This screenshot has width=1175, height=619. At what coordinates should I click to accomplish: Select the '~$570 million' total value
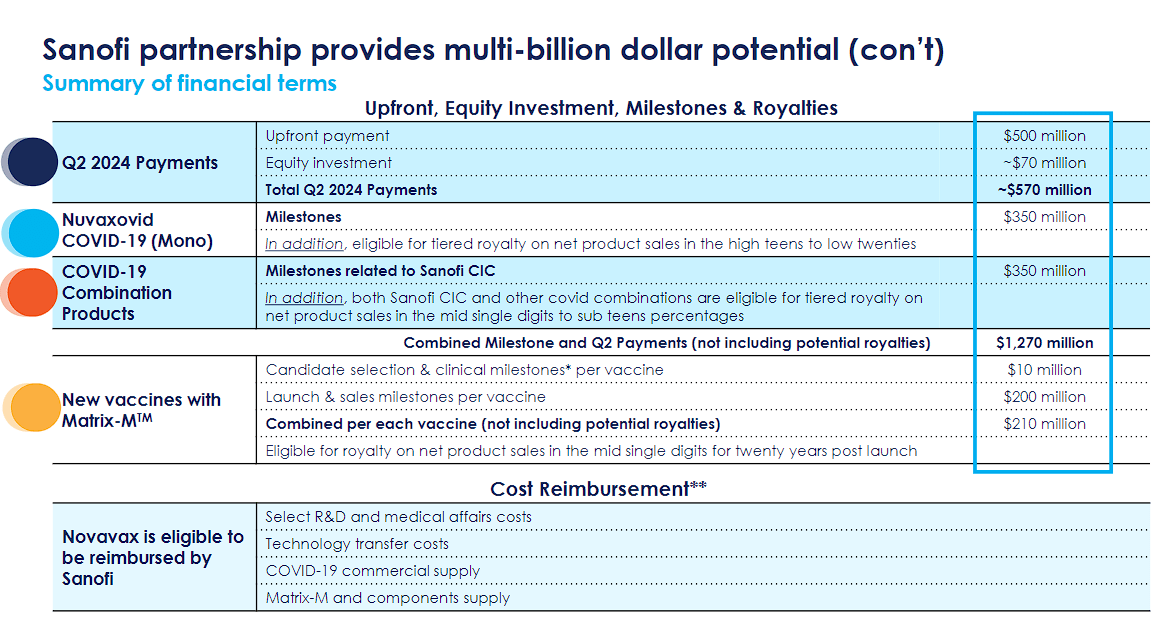coord(1045,190)
